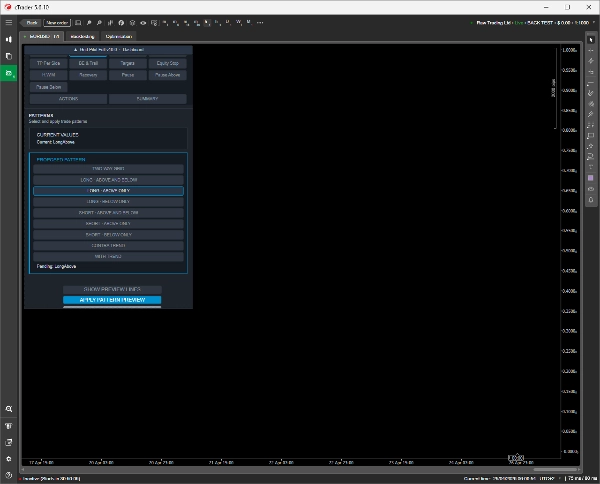Click the SUMMARY button

[x=148, y=99]
